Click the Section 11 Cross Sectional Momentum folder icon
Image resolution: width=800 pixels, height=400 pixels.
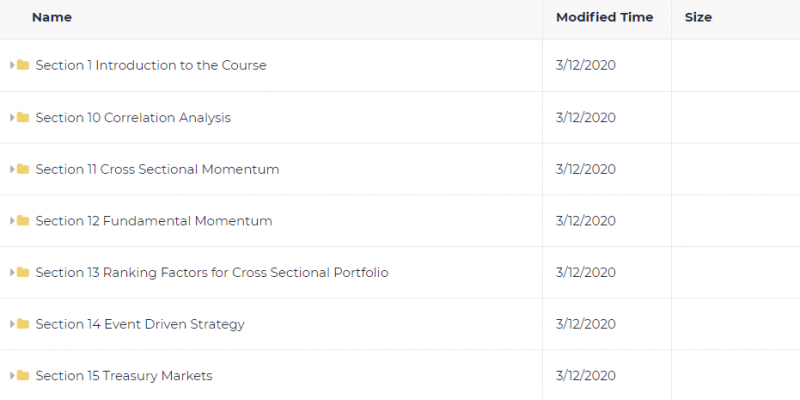(x=23, y=169)
